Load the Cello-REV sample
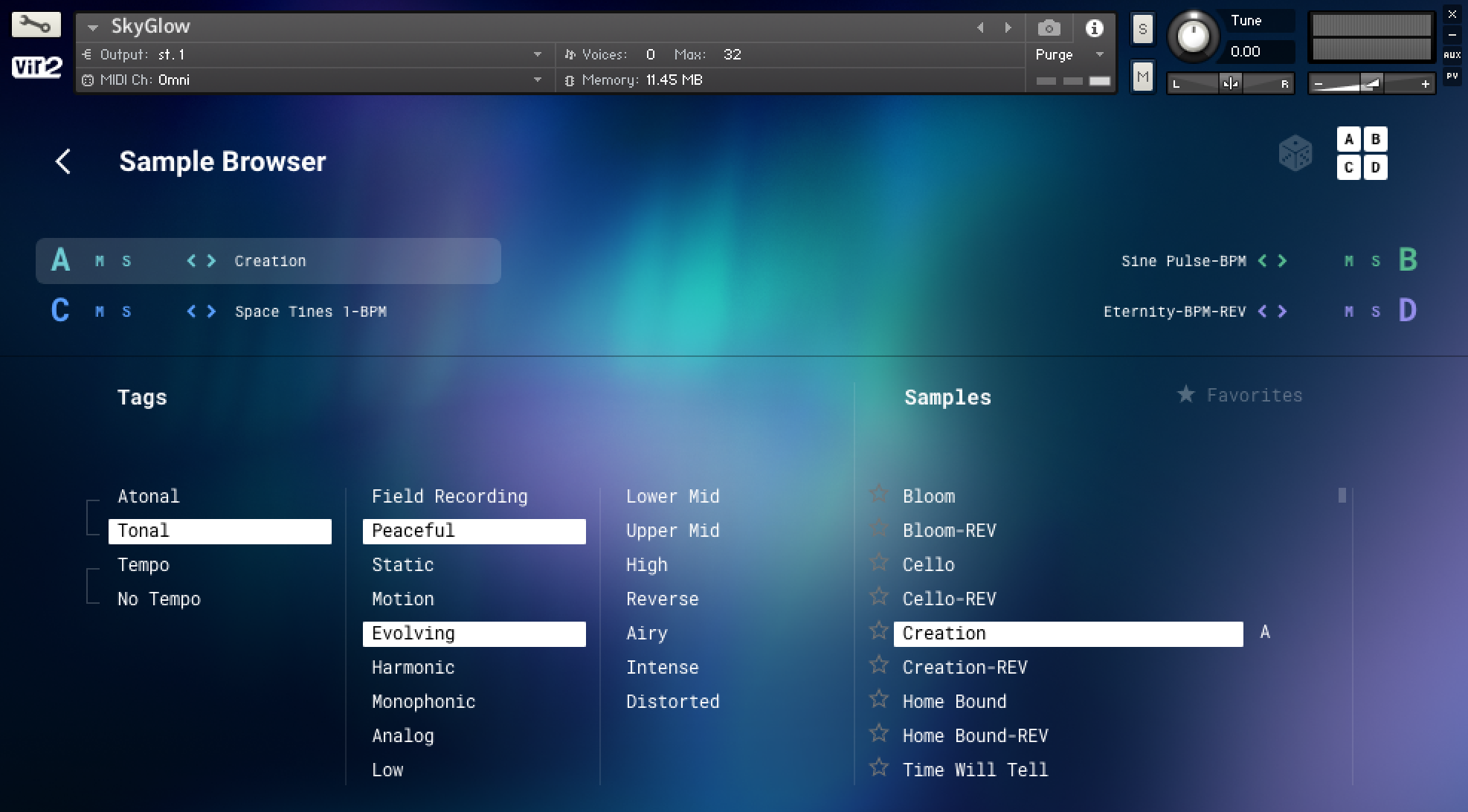Screen dimensions: 1468x812 coord(949,599)
